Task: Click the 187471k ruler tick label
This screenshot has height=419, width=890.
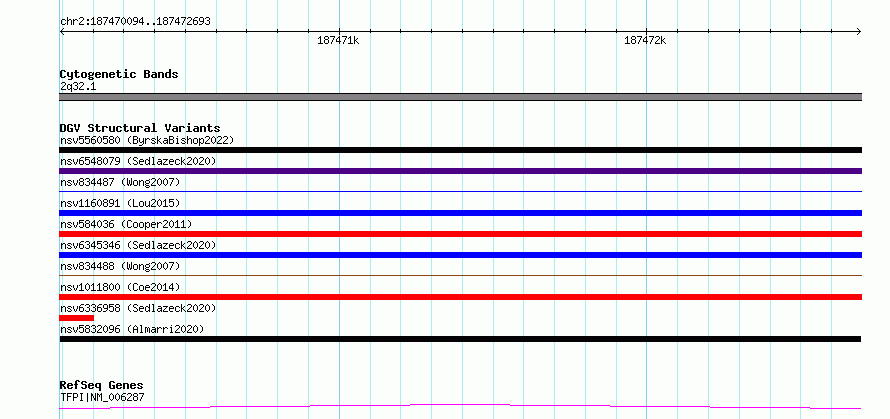Action: click(338, 40)
